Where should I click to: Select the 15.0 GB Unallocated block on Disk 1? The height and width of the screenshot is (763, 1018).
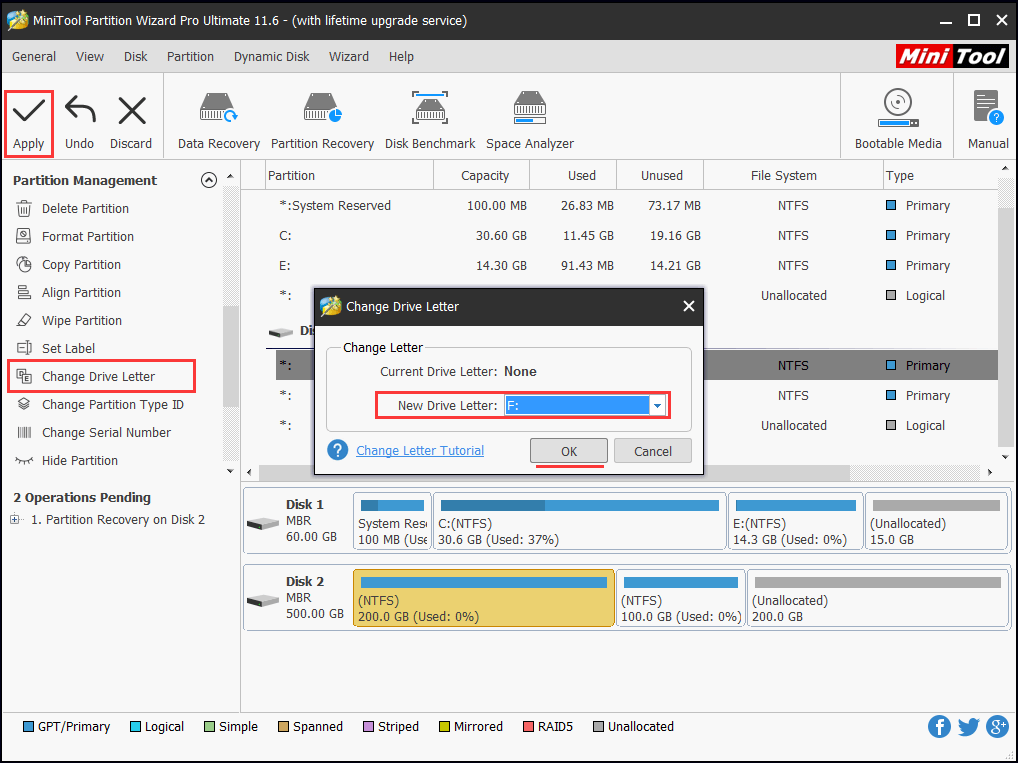pos(936,521)
